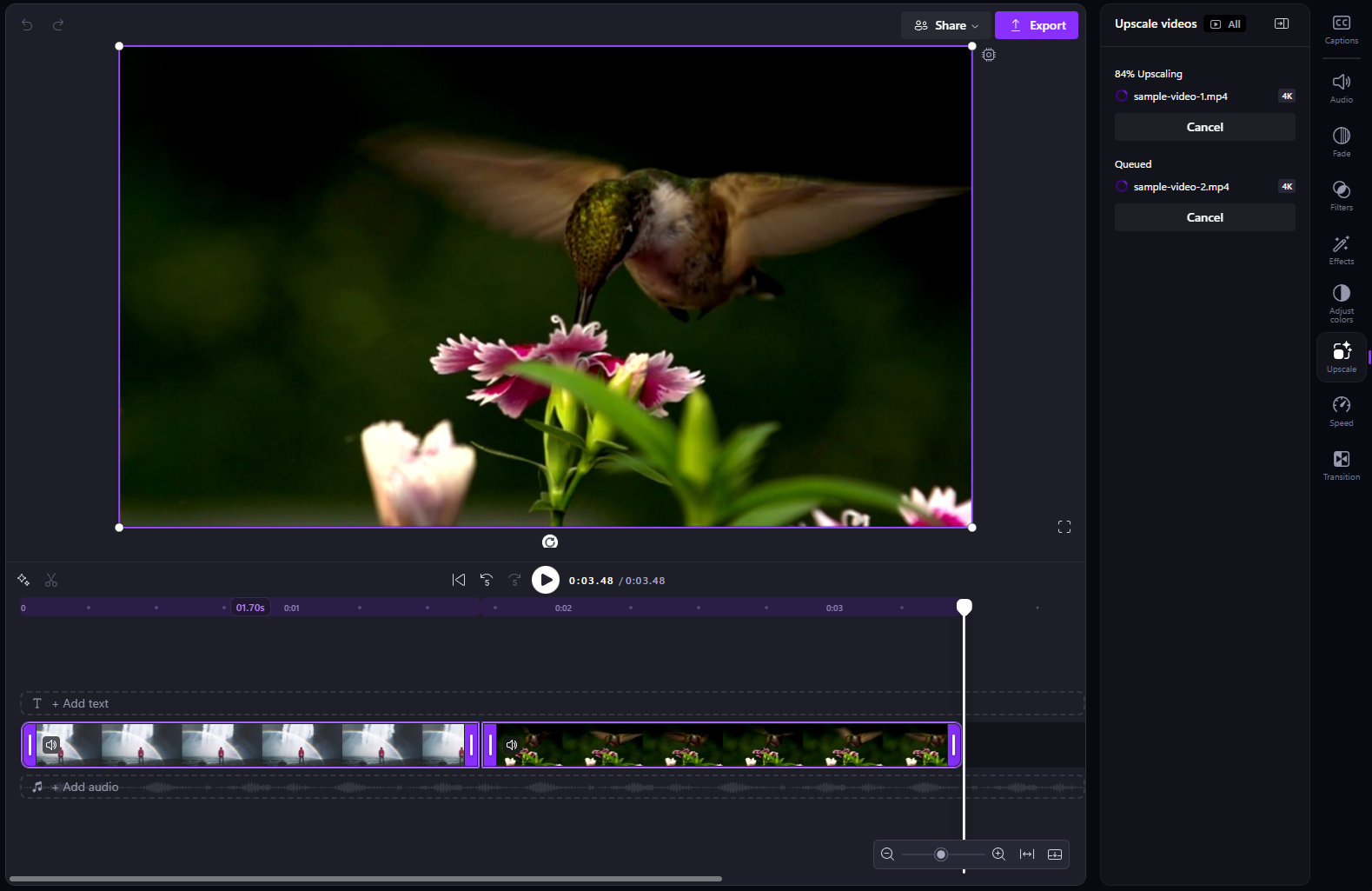The height and width of the screenshot is (891, 1372).
Task: Click left trim handle of waterfall clip
Action: 30,745
